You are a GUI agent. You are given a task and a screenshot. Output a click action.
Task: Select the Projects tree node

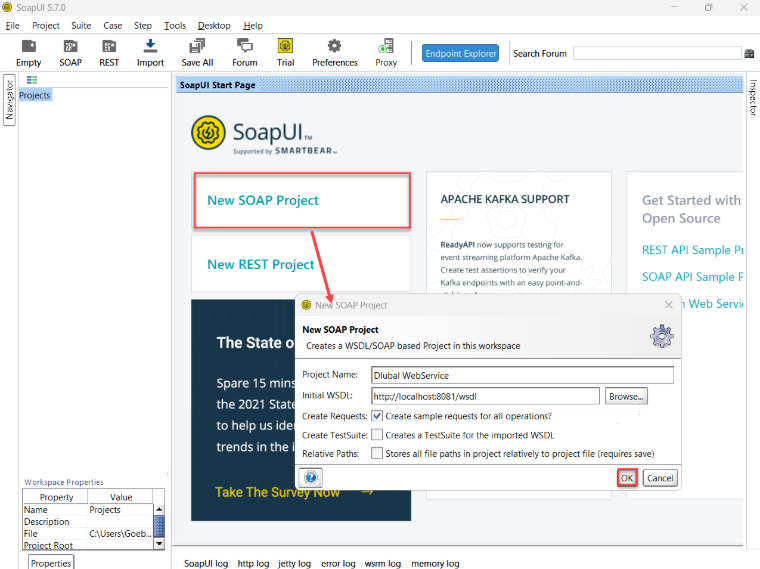[35, 95]
